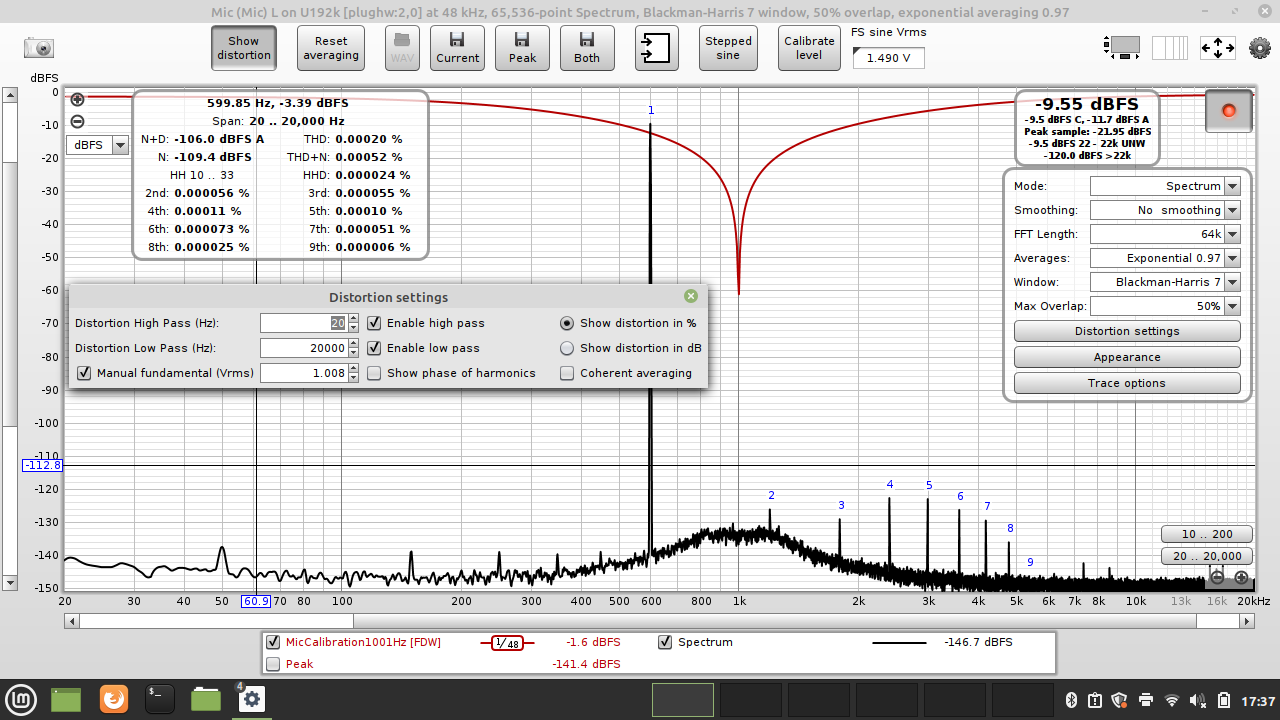
Task: Close the Distortion settings panel
Action: 691,296
